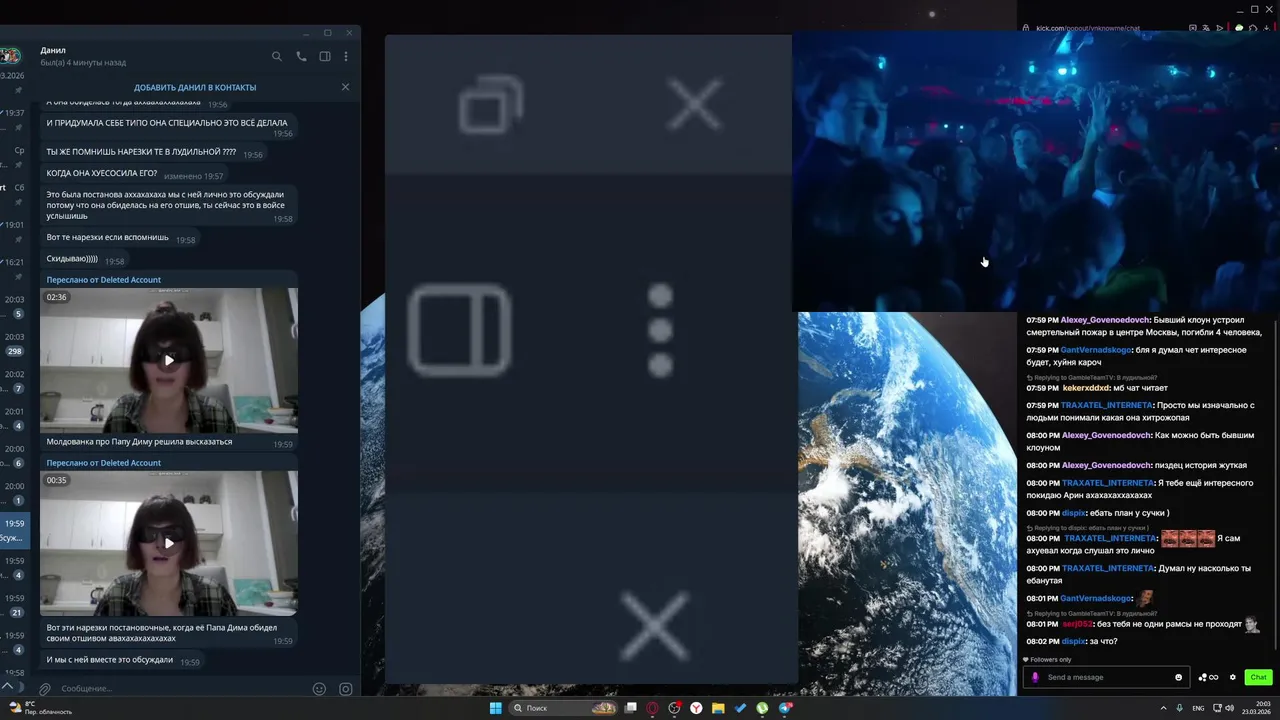Open Kick channel points icon
Screen dimensions: 1280x720
[1208, 677]
